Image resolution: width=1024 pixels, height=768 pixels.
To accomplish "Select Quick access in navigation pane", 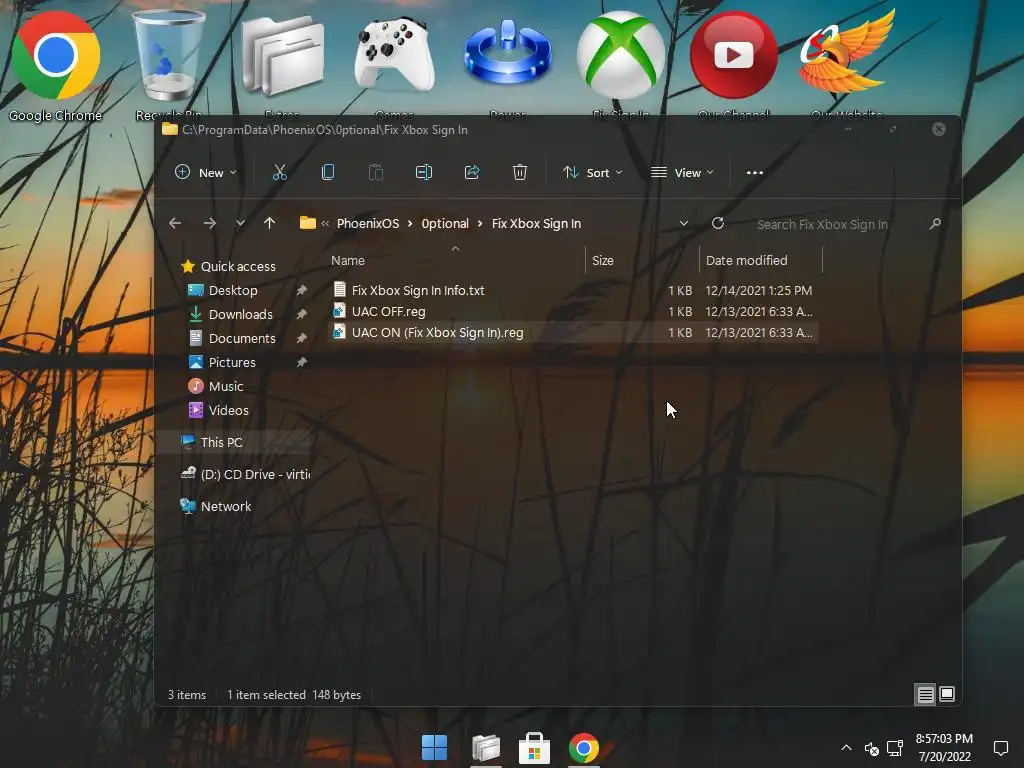I will (x=238, y=266).
